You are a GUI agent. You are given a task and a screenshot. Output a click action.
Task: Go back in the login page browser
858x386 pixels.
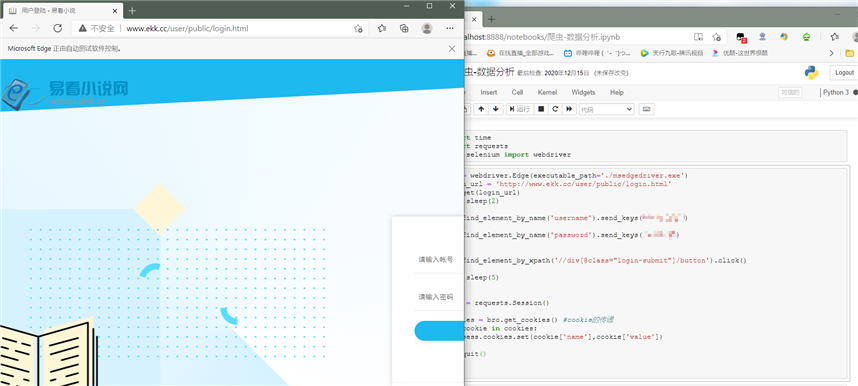point(14,28)
